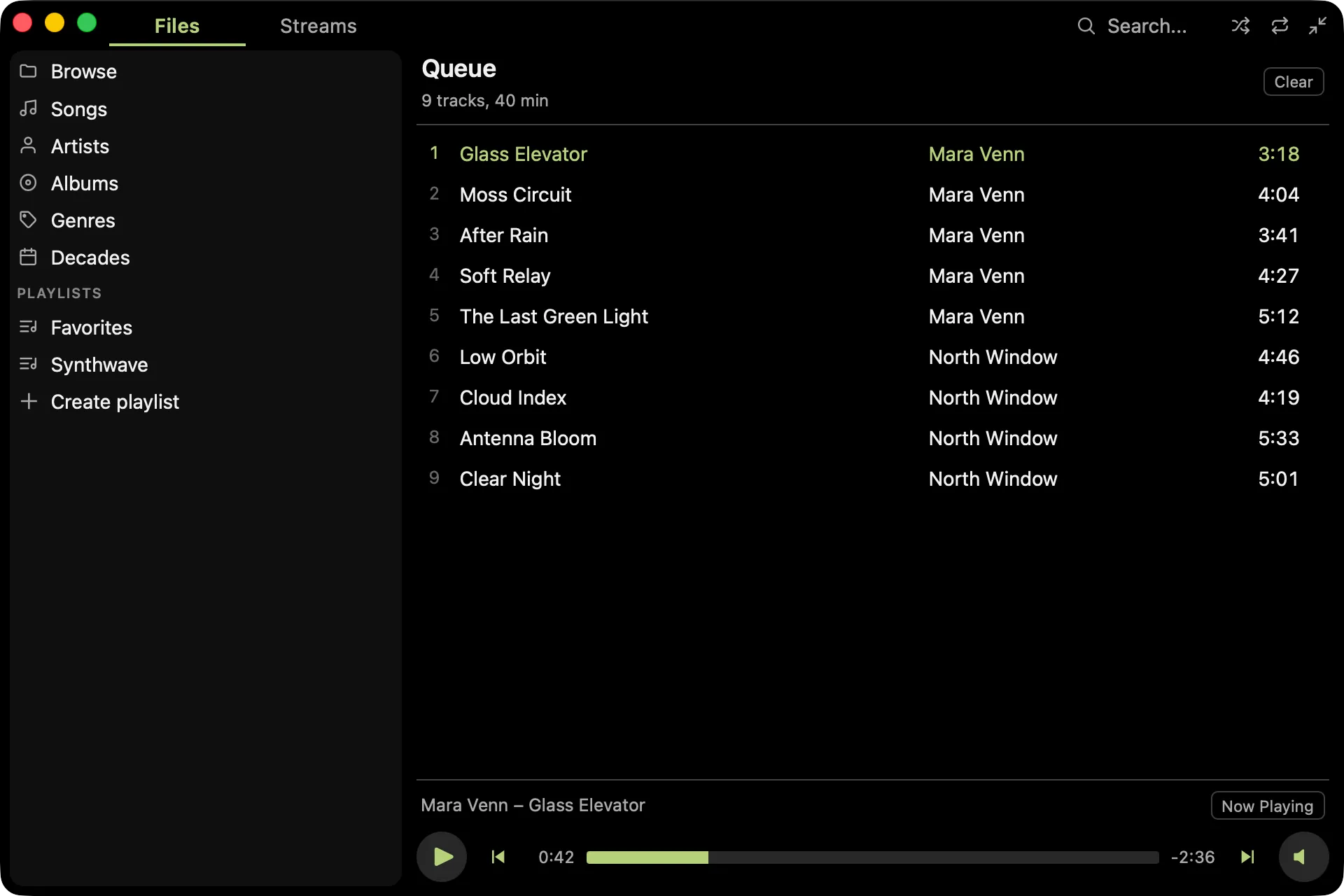
Task: Click North Window artist on Low Orbit row
Action: [x=993, y=357]
